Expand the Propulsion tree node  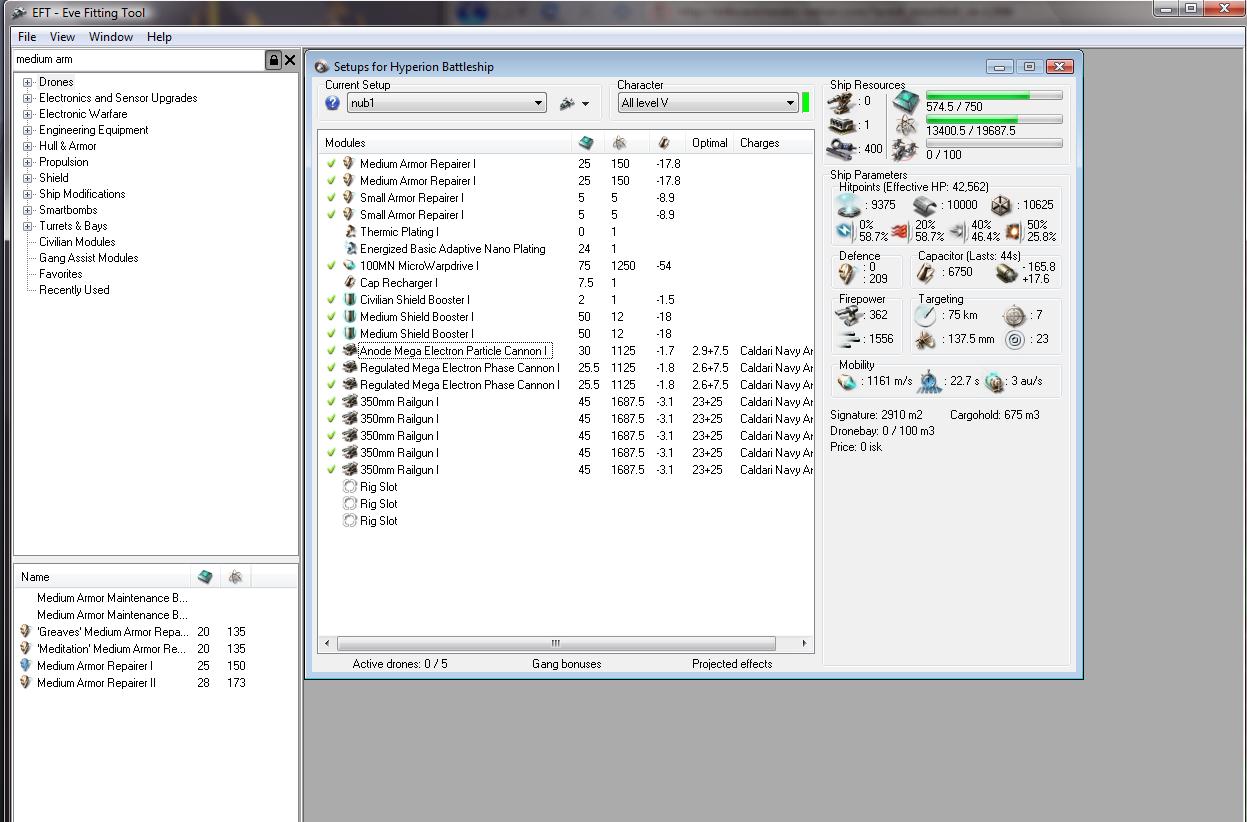[28, 162]
